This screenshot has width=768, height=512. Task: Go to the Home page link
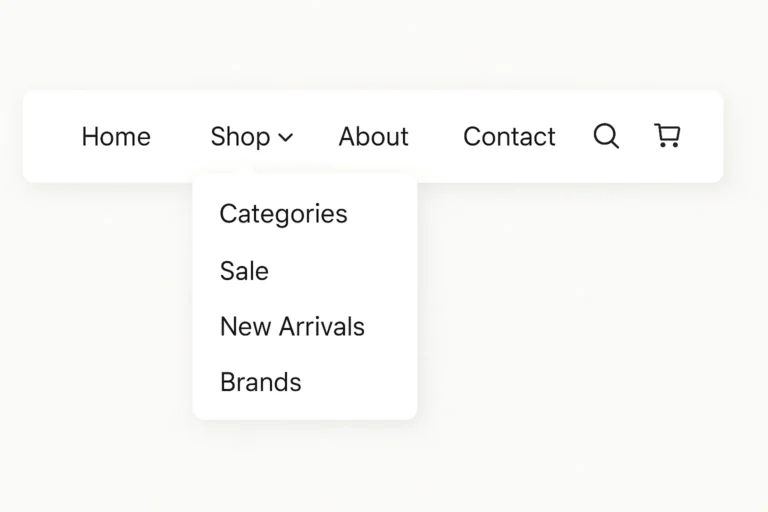(x=116, y=137)
